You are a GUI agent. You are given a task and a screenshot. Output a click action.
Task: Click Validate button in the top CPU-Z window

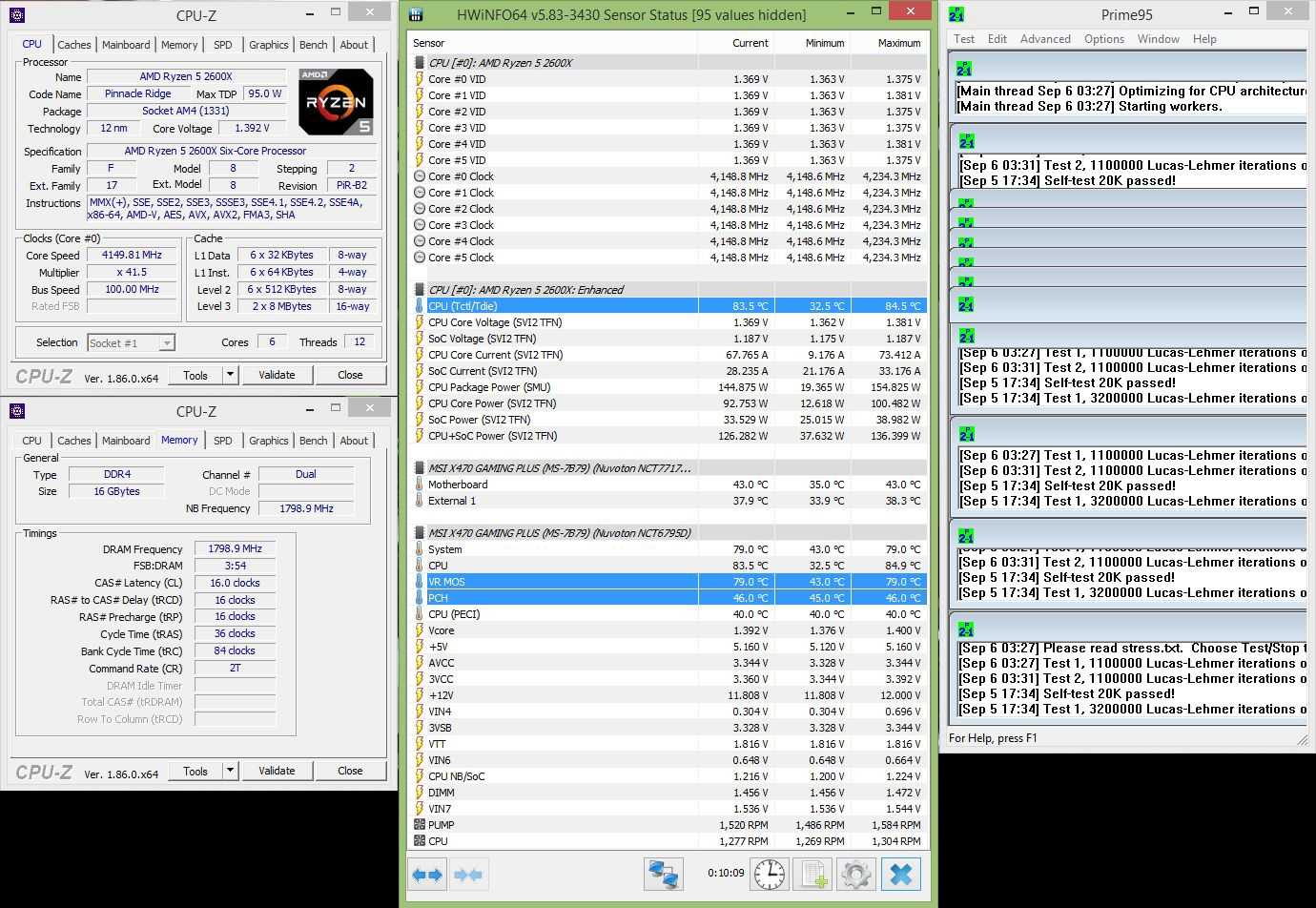click(x=277, y=375)
